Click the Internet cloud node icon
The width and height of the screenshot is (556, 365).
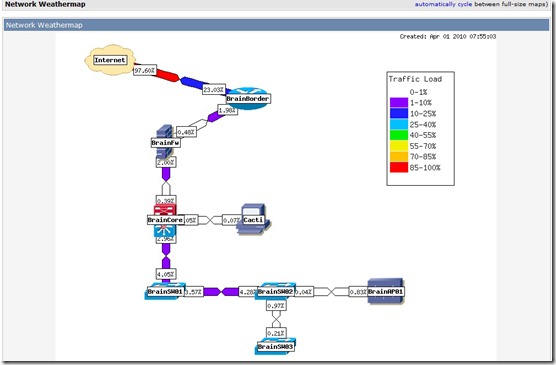tap(110, 60)
